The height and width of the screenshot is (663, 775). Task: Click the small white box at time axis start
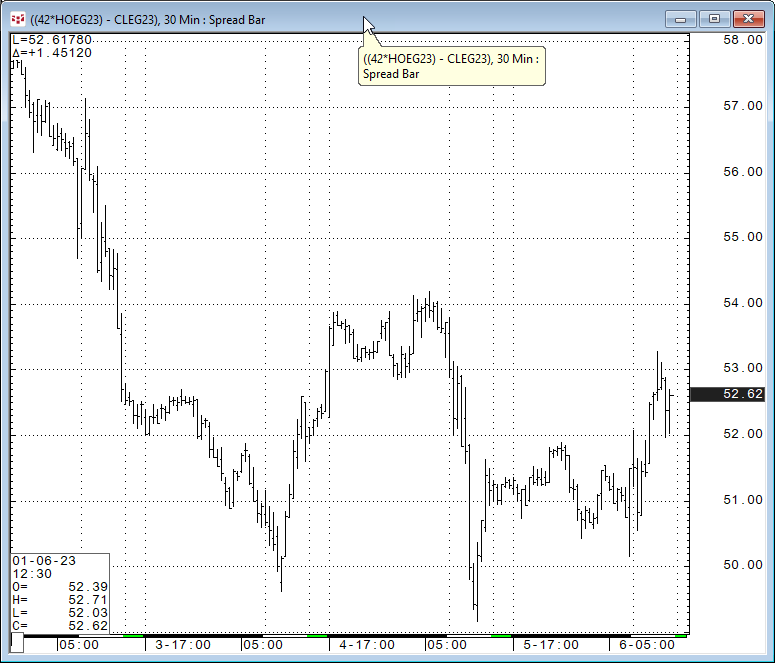coord(17,643)
